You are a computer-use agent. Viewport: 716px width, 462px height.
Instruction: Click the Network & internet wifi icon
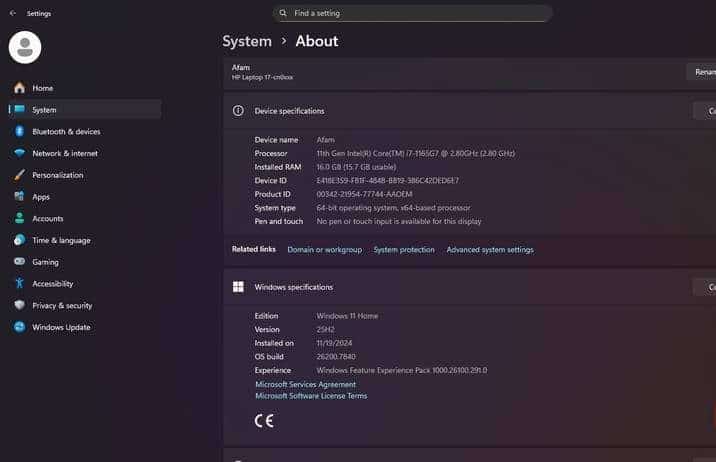[19, 153]
